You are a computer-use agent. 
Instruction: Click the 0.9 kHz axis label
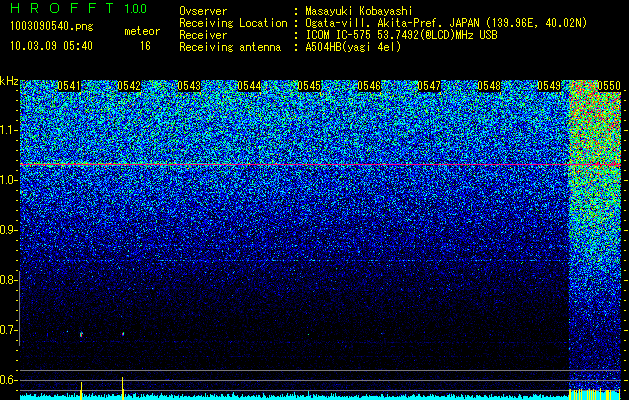8,230
